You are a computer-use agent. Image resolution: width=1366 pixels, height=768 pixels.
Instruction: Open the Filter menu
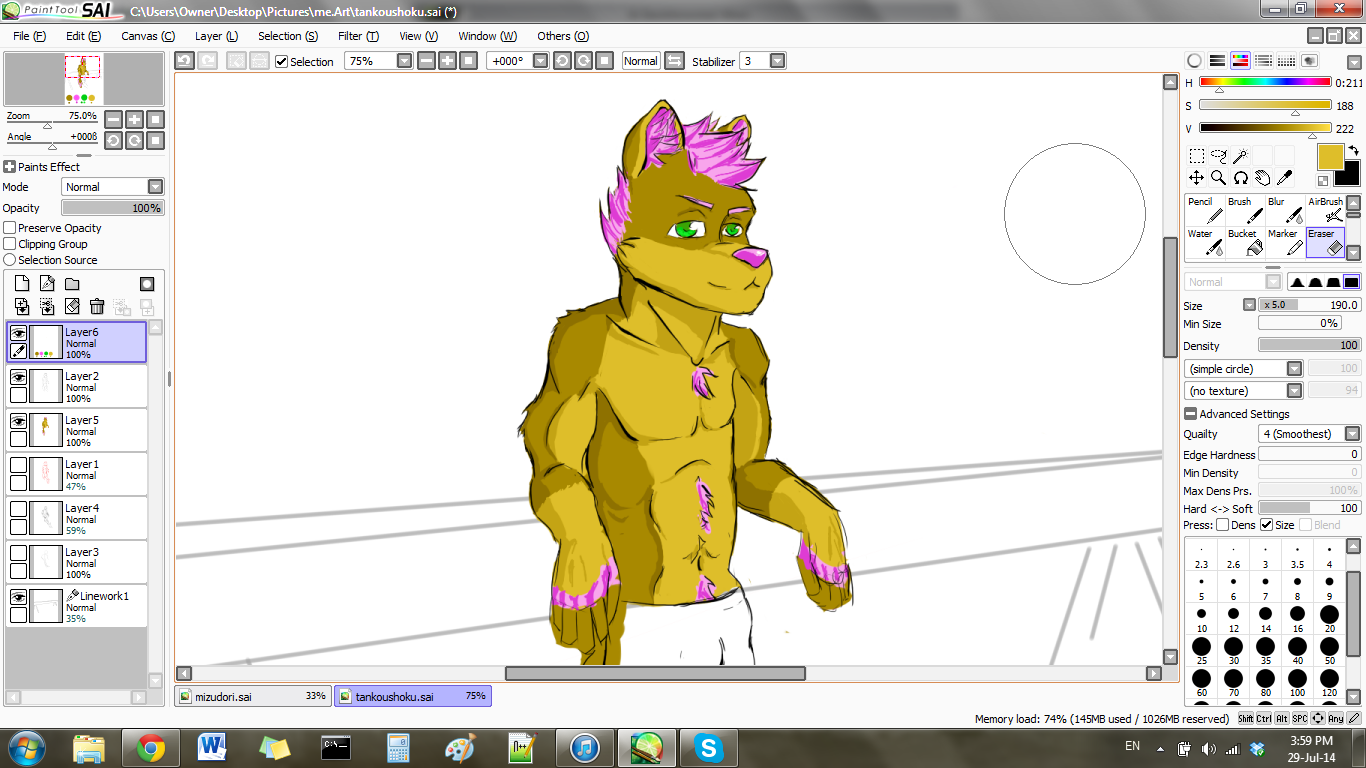pos(358,36)
